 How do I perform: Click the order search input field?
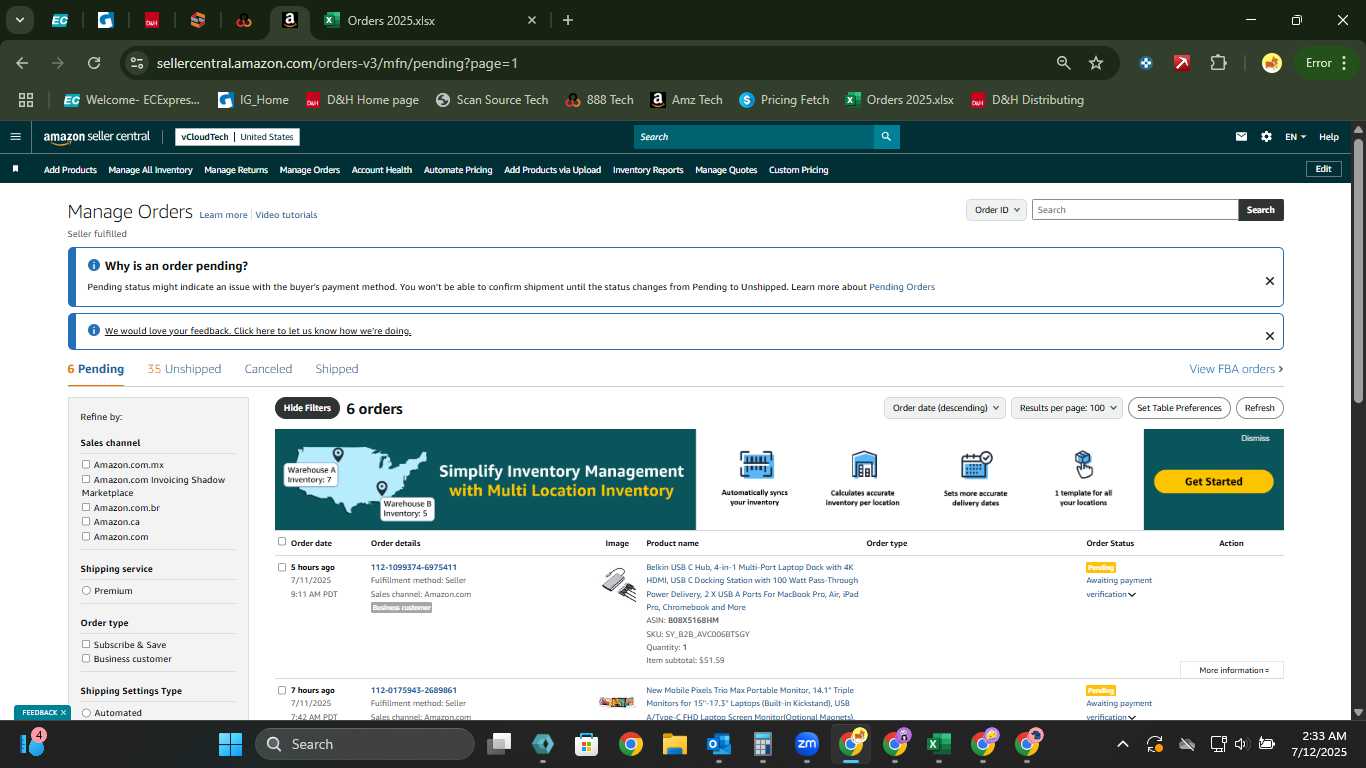[1135, 210]
